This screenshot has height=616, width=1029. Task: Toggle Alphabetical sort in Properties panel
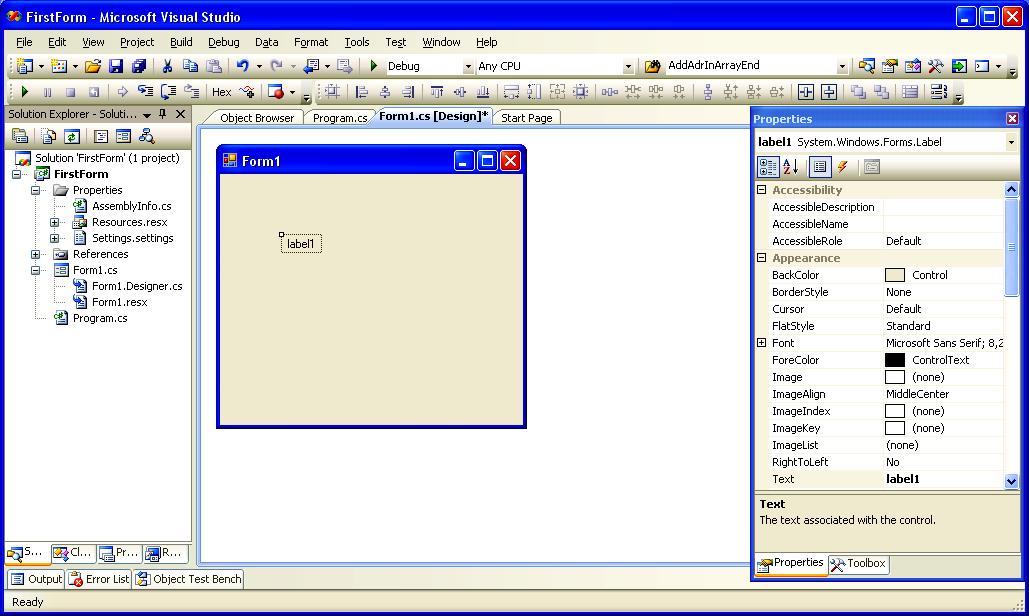pos(791,167)
